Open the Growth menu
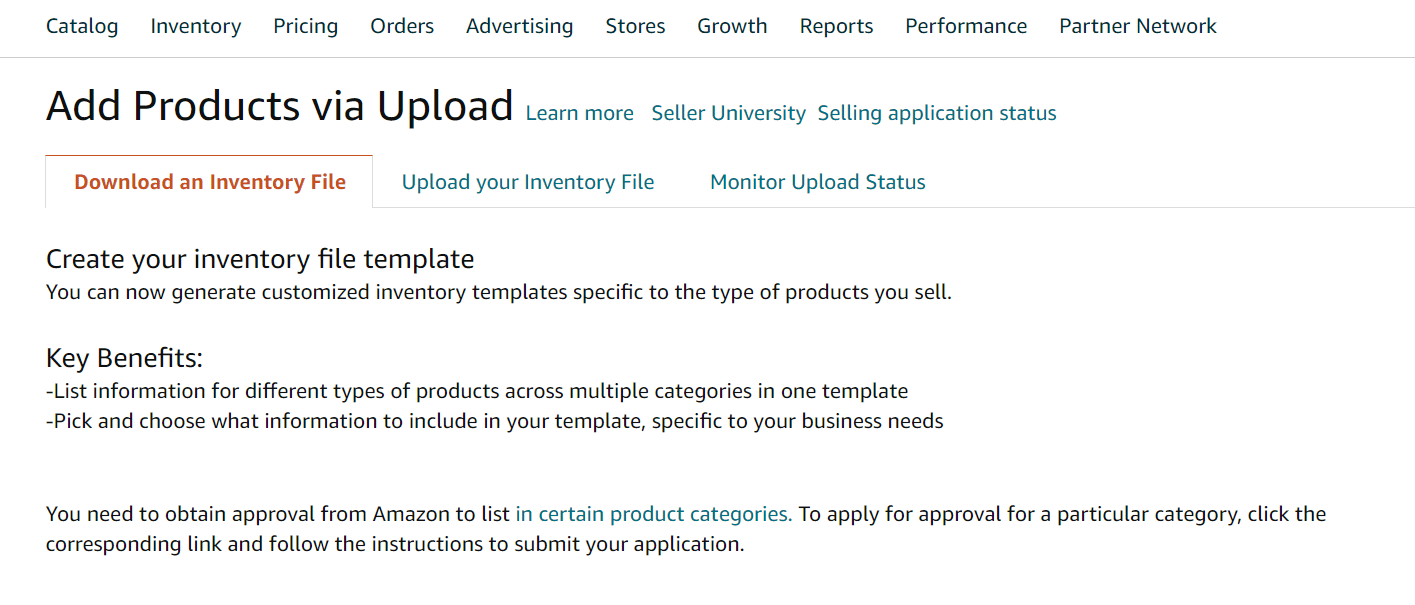1415x605 pixels. pyautogui.click(x=732, y=27)
